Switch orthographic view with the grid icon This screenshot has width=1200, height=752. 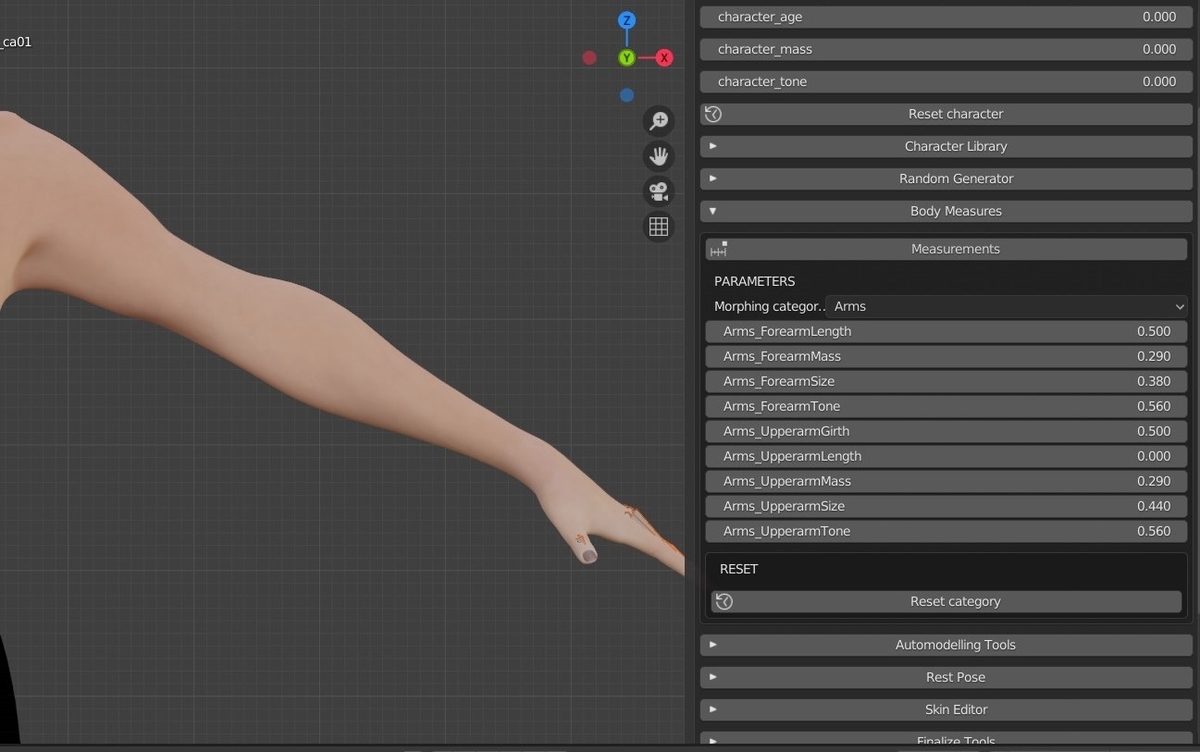658,226
